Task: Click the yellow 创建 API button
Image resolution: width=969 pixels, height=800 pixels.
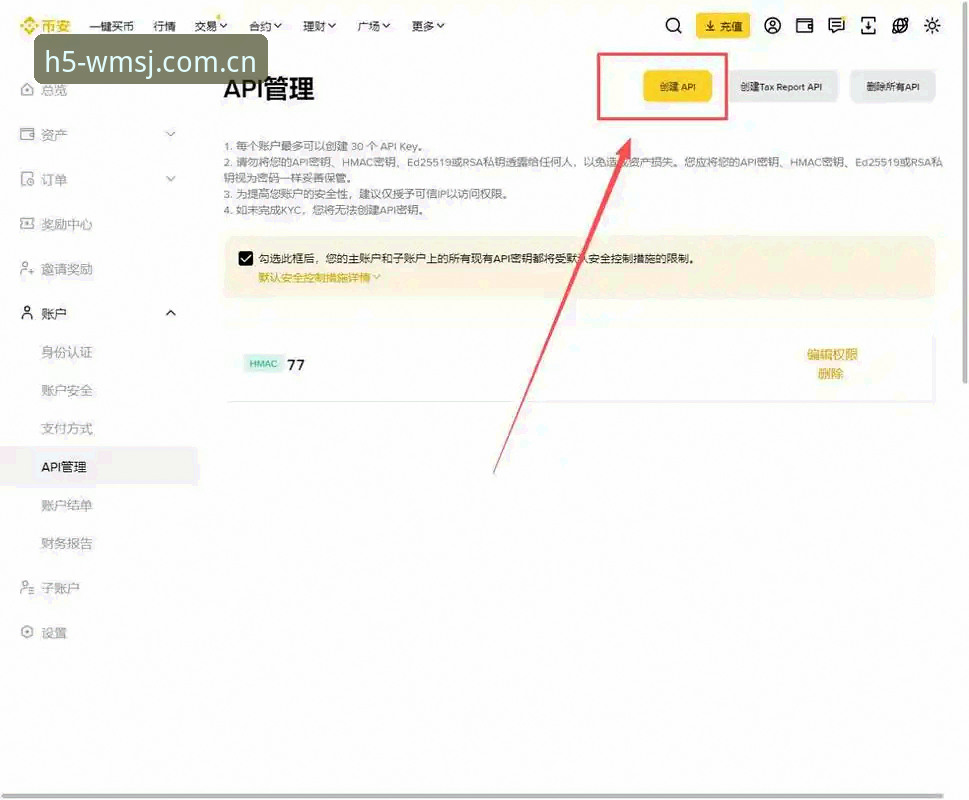Action: tap(677, 86)
